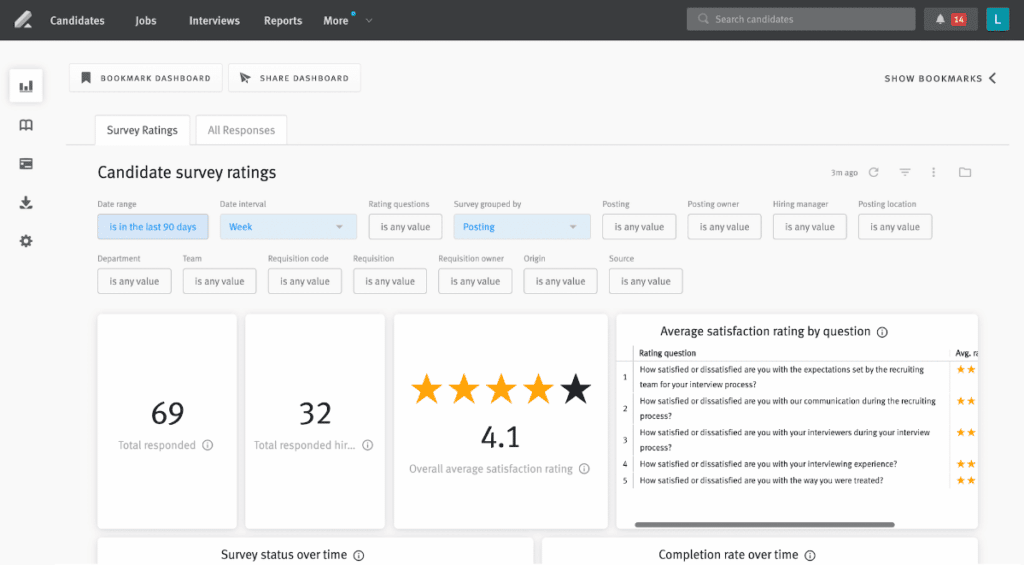Click the Bookmark Dashboard button
Image resolution: width=1024 pixels, height=565 pixels.
pyautogui.click(x=145, y=78)
